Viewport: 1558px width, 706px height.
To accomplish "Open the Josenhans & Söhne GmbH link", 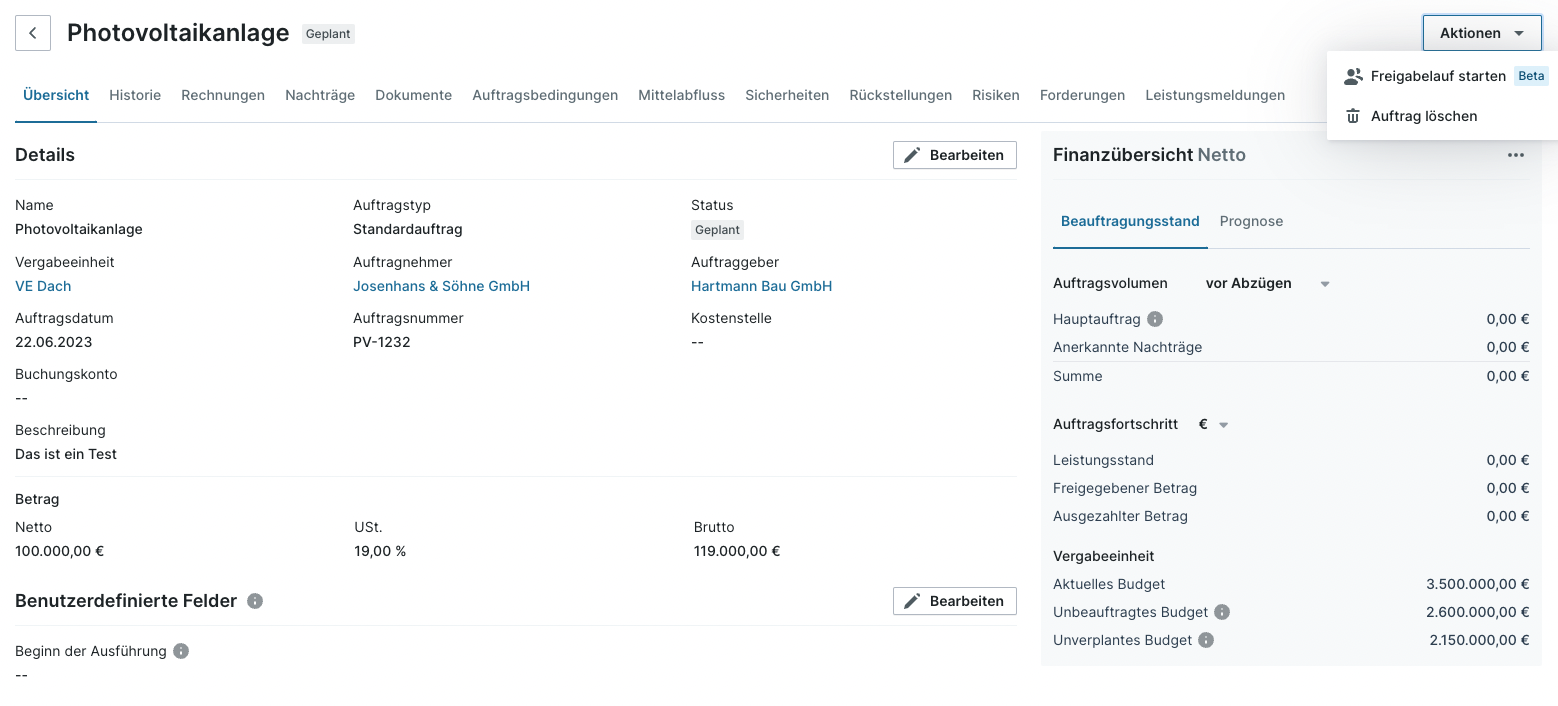I will coord(441,286).
